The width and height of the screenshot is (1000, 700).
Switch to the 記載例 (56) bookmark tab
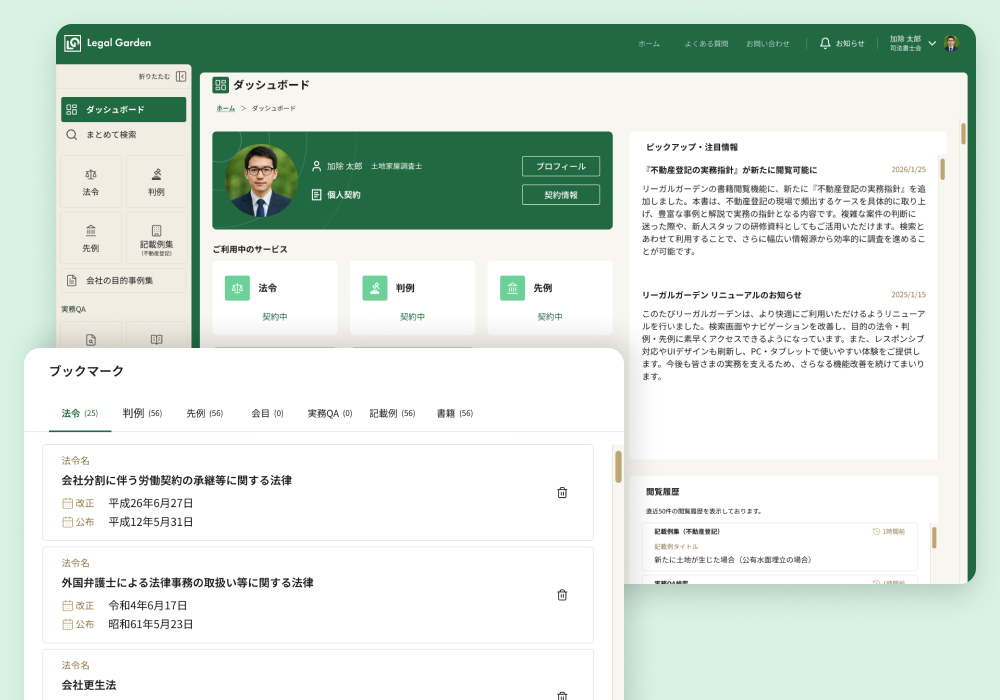tap(392, 414)
